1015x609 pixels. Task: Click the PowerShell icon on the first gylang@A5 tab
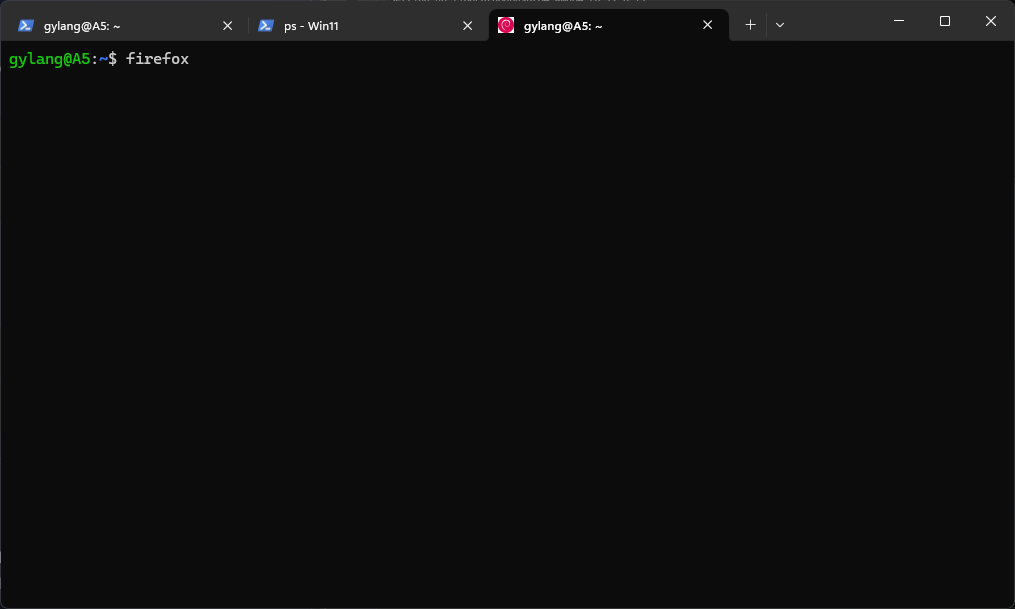[x=26, y=26]
